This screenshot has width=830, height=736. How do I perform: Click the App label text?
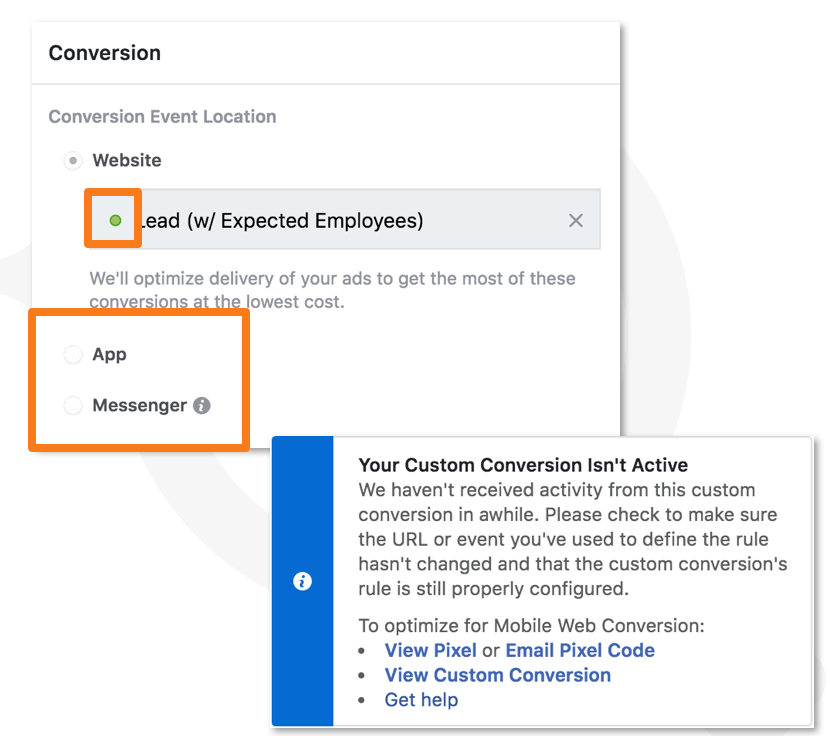pos(110,354)
